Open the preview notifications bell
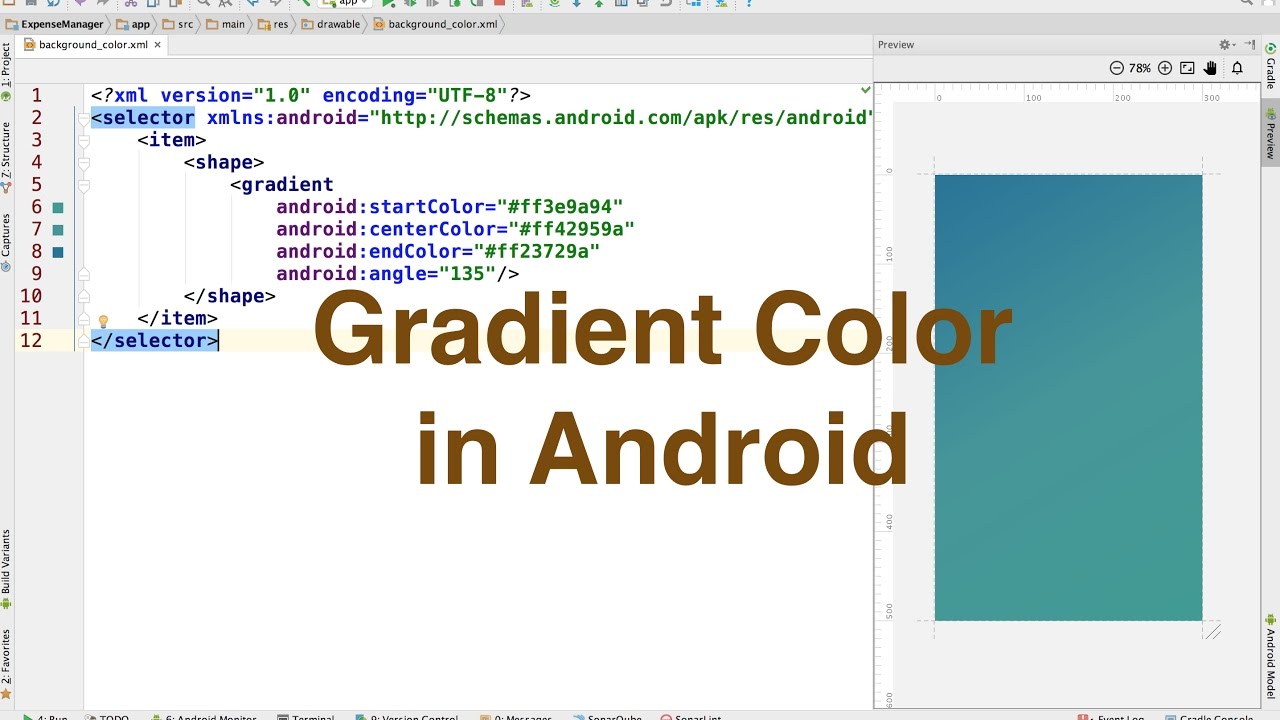The width and height of the screenshot is (1280, 720). click(1237, 68)
